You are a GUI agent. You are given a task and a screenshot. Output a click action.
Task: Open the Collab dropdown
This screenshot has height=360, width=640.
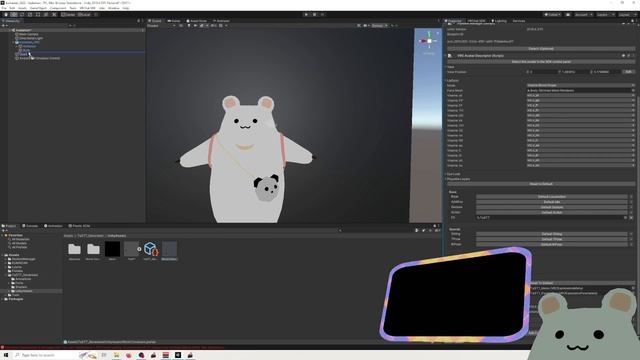click(552, 15)
